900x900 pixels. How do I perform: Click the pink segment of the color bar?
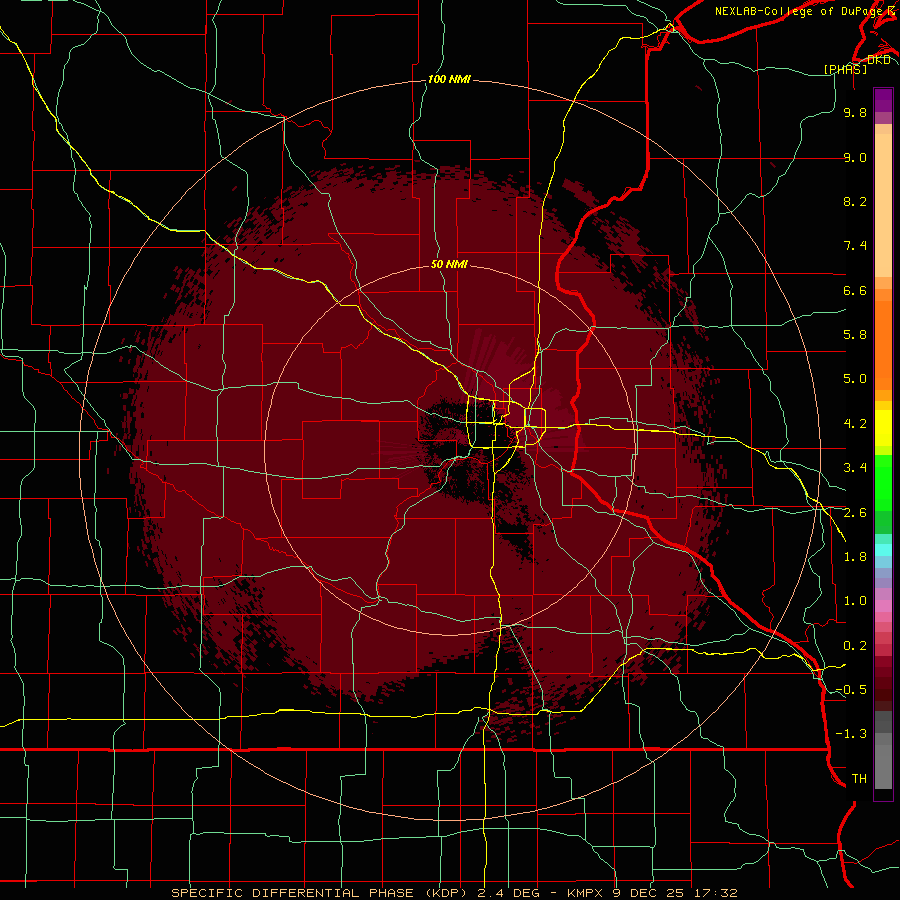tap(883, 606)
